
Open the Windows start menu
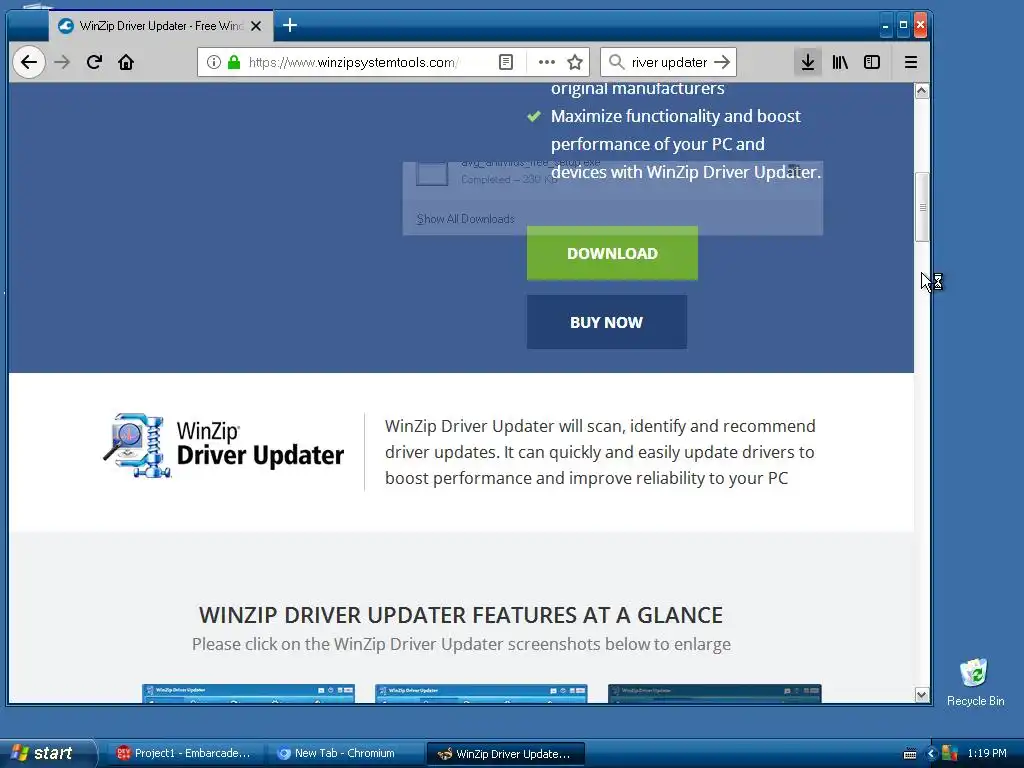coord(46,753)
